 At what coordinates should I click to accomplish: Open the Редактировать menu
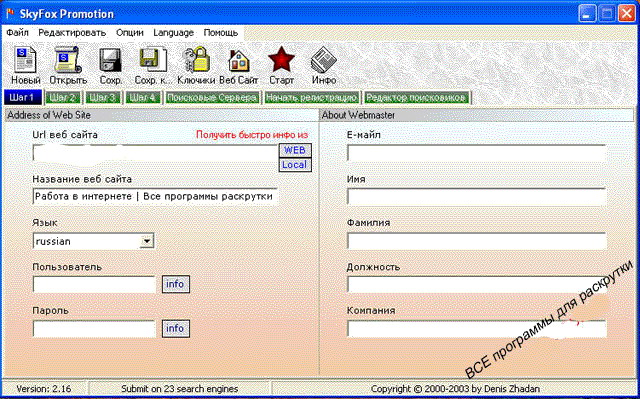pyautogui.click(x=72, y=33)
